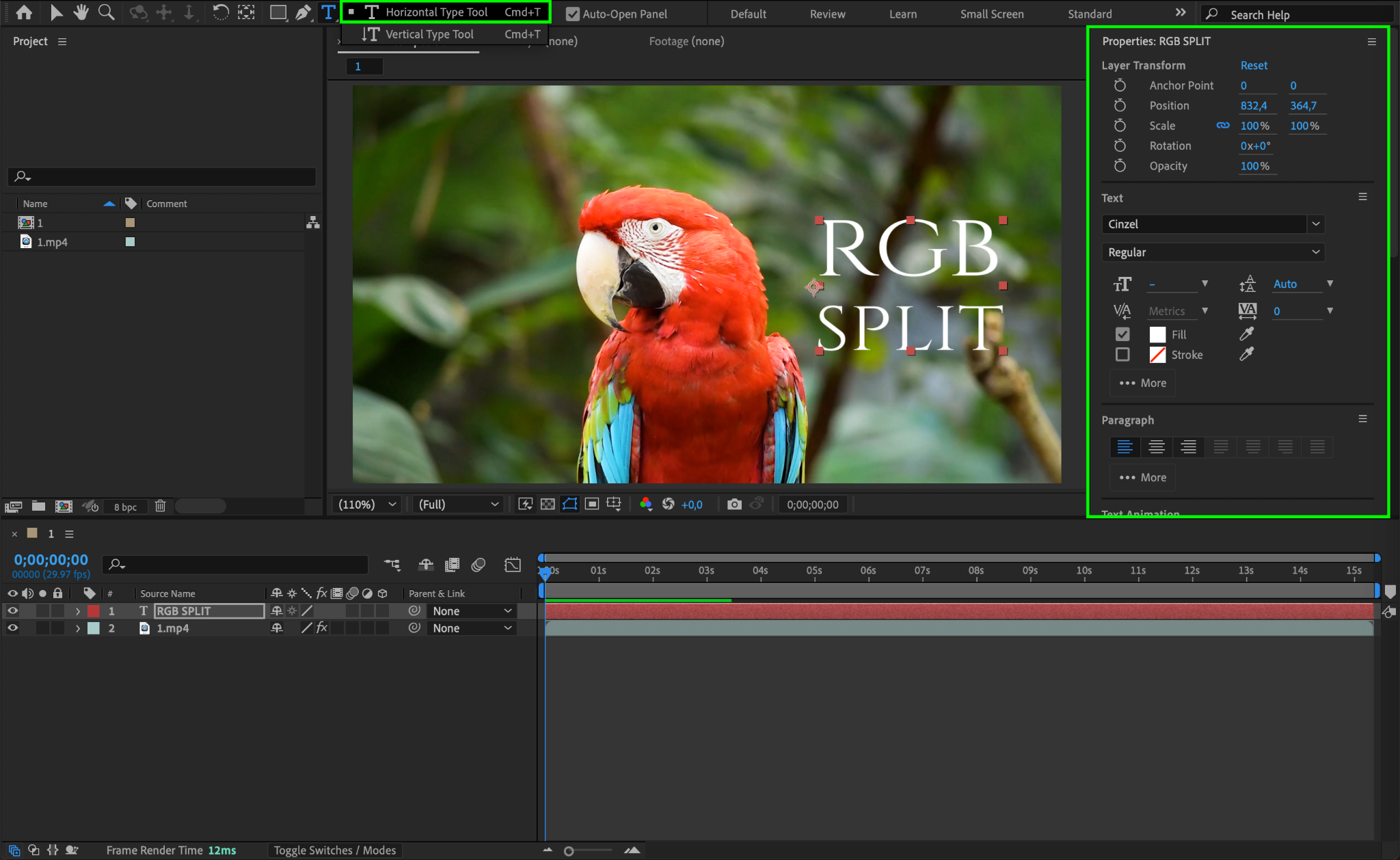This screenshot has width=1400, height=860.
Task: Open the white Fill color swatch
Action: coord(1157,334)
